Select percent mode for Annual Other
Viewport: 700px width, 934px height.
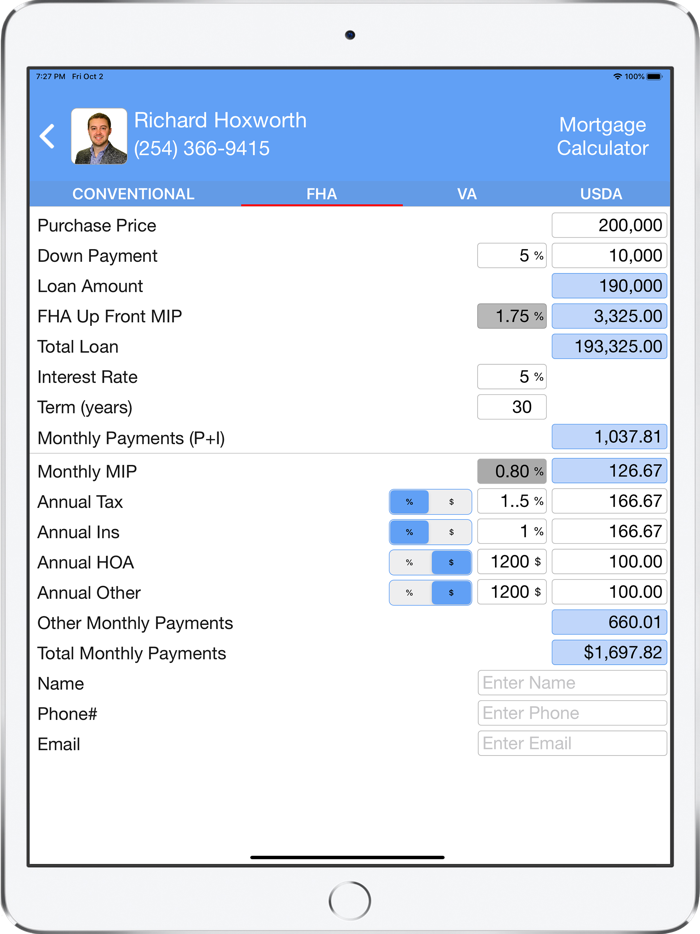409,593
